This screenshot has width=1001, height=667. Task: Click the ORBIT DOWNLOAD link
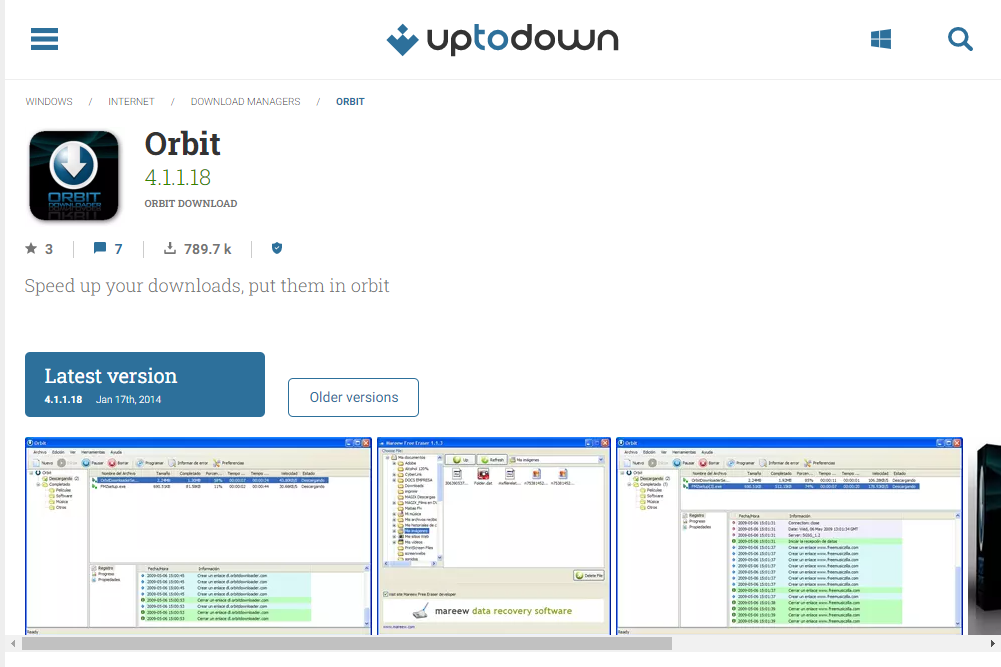(190, 203)
